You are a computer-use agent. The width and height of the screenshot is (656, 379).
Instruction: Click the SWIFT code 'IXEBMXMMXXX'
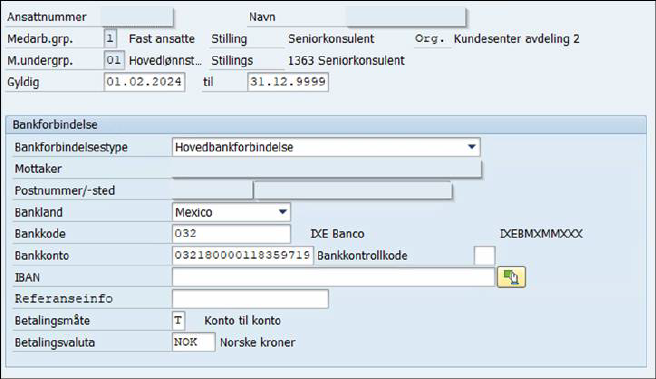(x=541, y=233)
